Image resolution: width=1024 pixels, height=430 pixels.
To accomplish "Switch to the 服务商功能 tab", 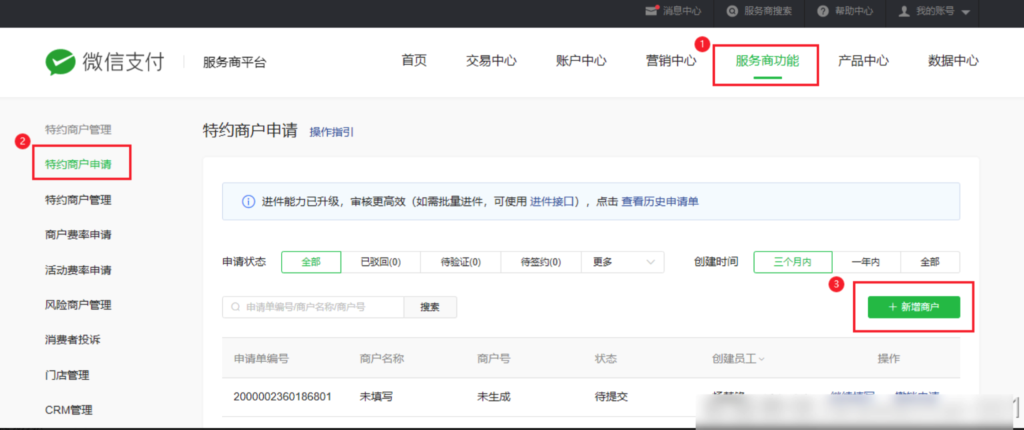I will point(767,61).
